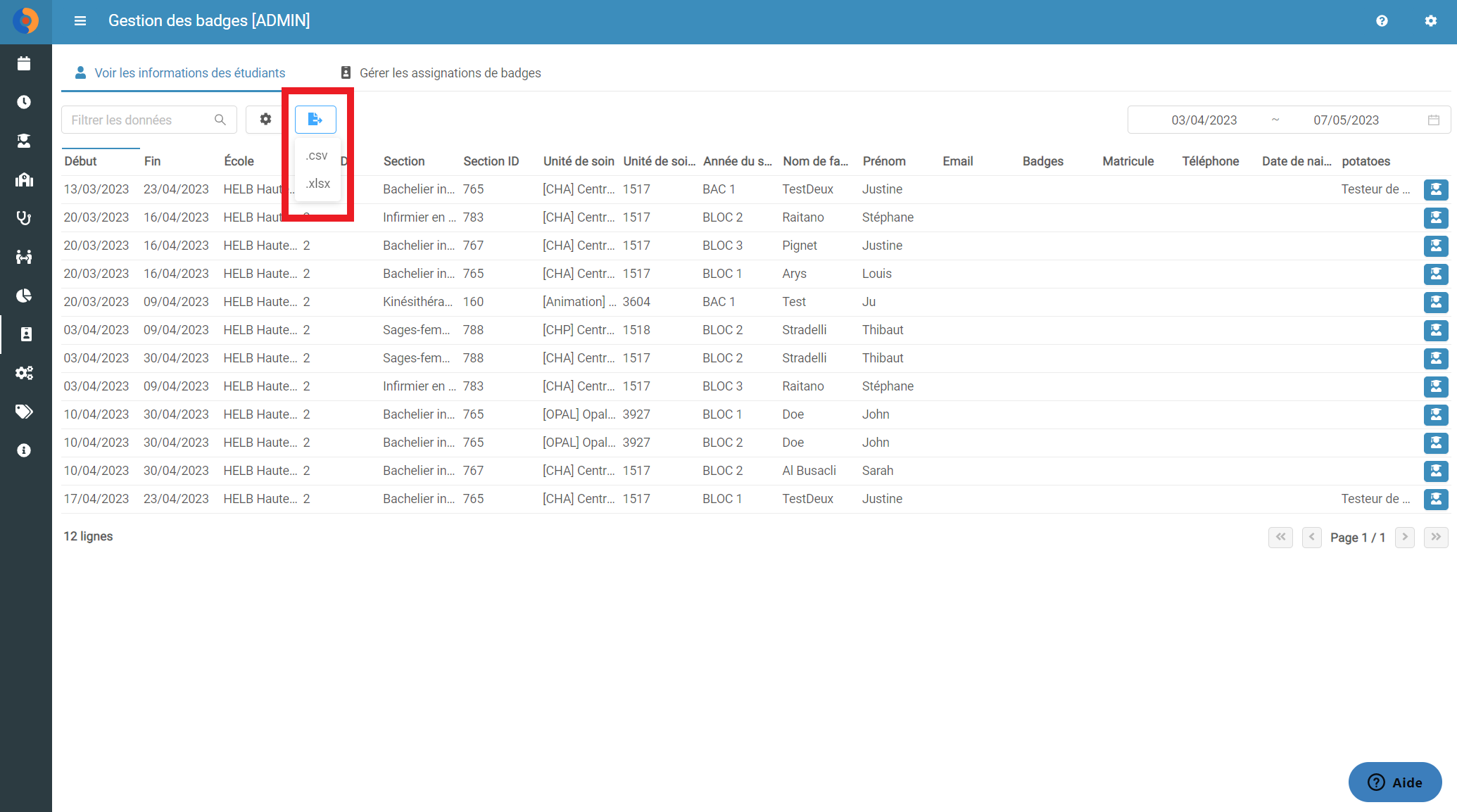1457x812 pixels.
Task: Choose the .xlsx export option
Action: (318, 184)
